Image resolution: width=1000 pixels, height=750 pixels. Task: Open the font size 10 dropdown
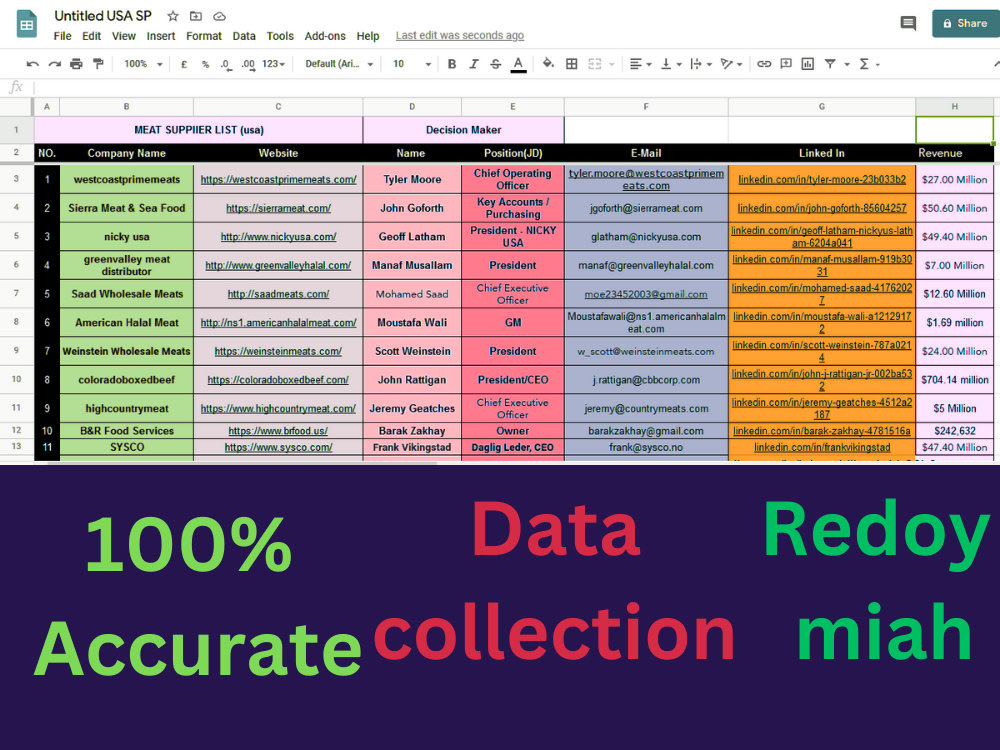click(x=412, y=64)
